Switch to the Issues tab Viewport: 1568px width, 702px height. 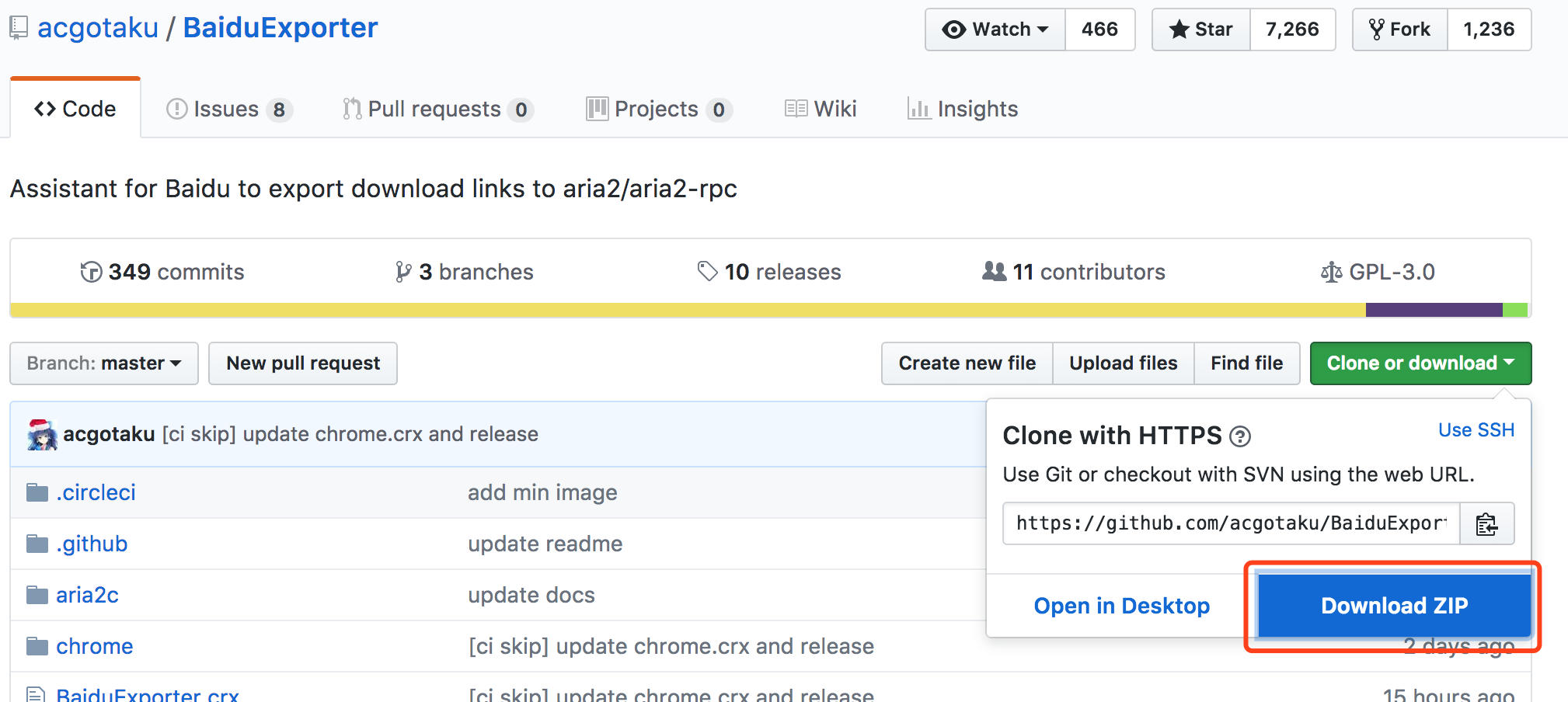[x=227, y=109]
